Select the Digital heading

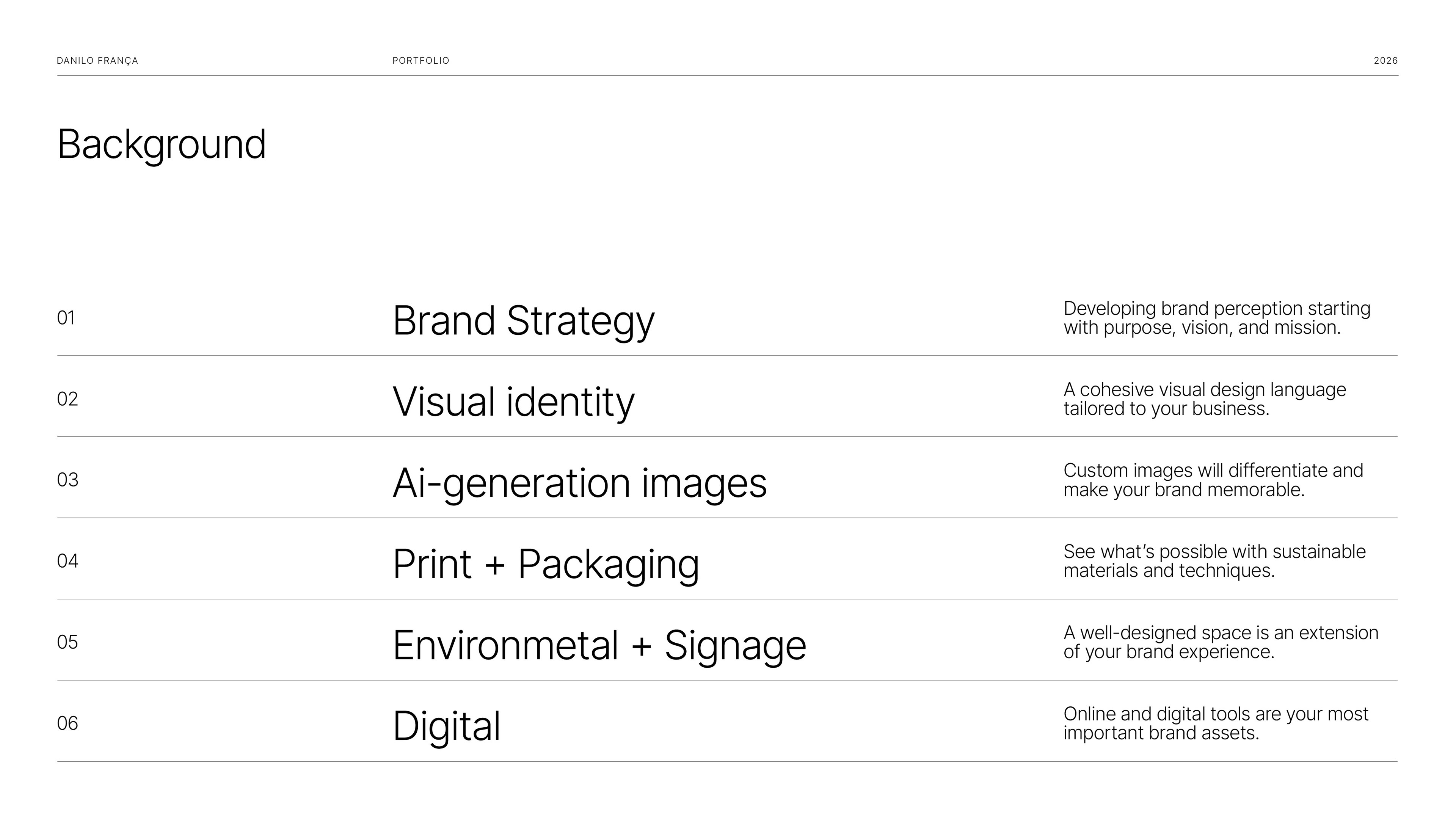click(x=447, y=727)
